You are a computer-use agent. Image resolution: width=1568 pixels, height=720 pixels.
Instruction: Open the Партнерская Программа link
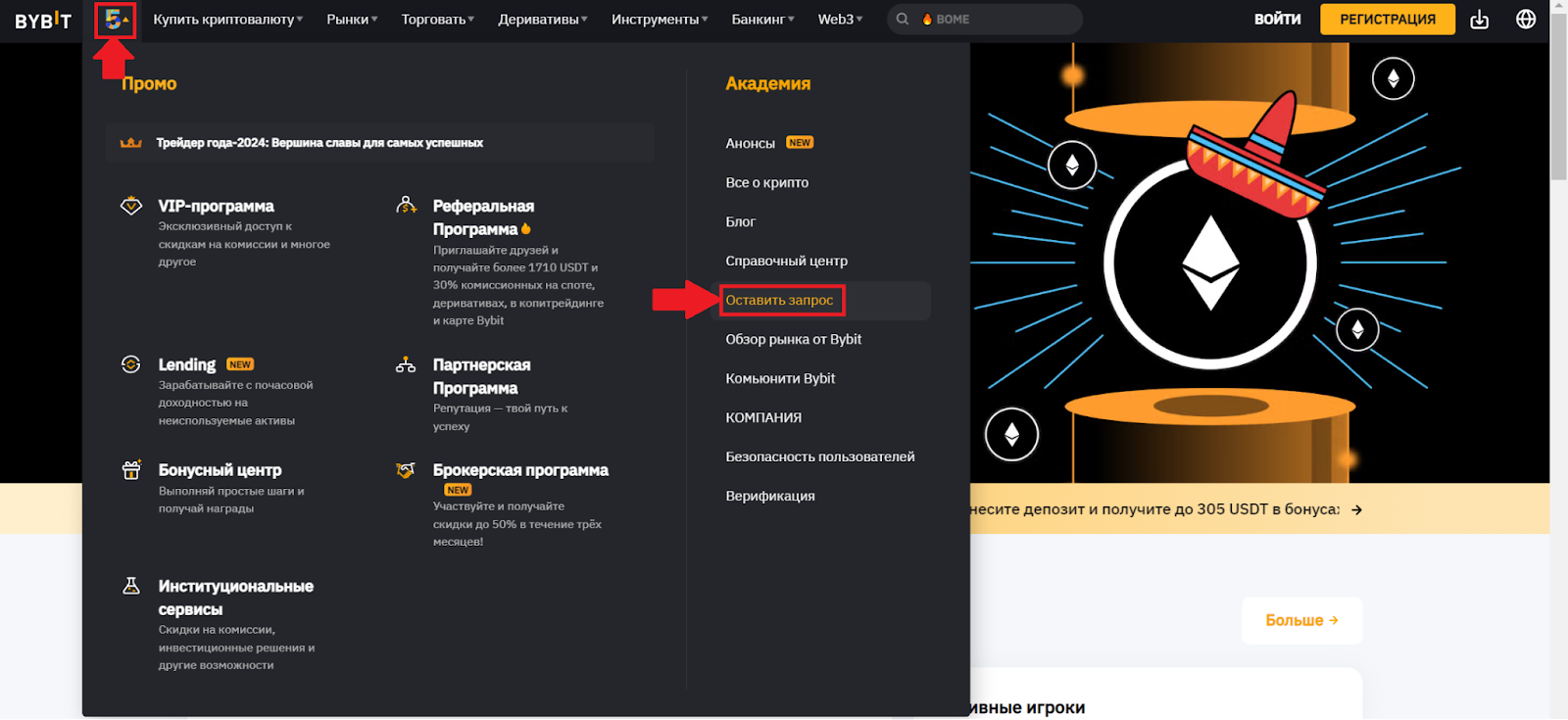point(482,376)
